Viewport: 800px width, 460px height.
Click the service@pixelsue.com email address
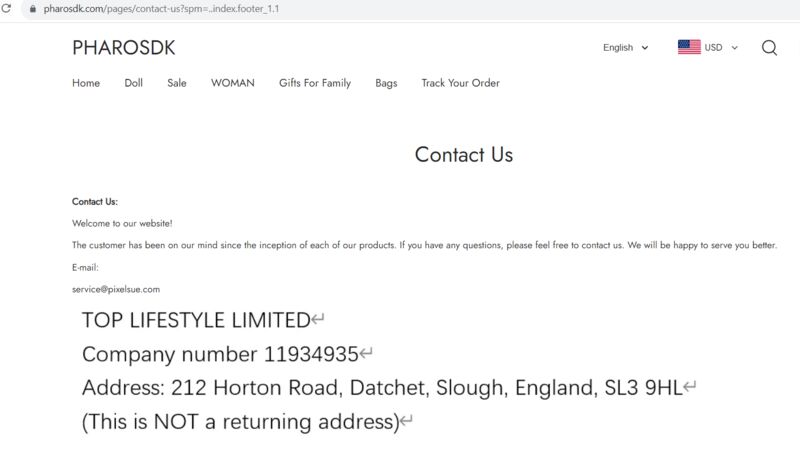pos(116,289)
